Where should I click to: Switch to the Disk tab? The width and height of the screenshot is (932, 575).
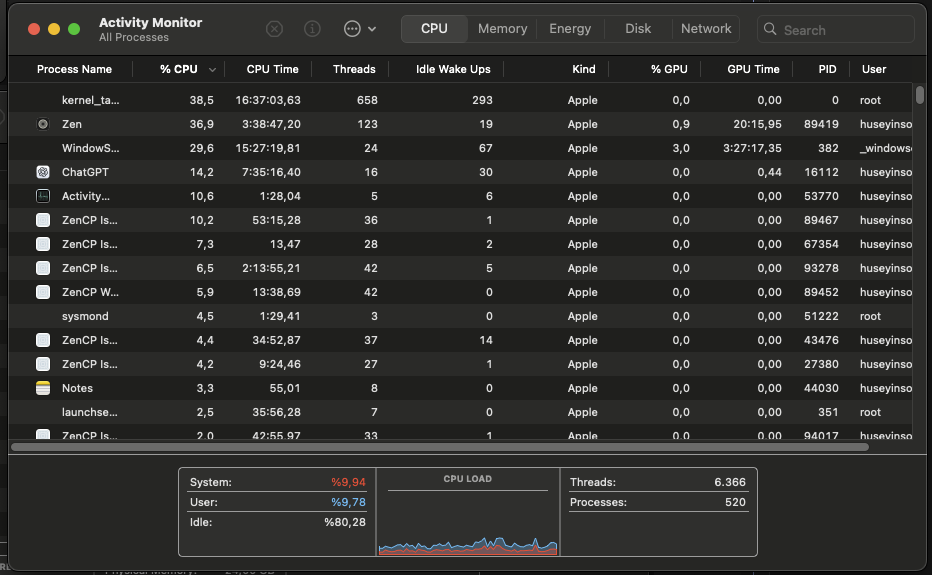tap(638, 29)
